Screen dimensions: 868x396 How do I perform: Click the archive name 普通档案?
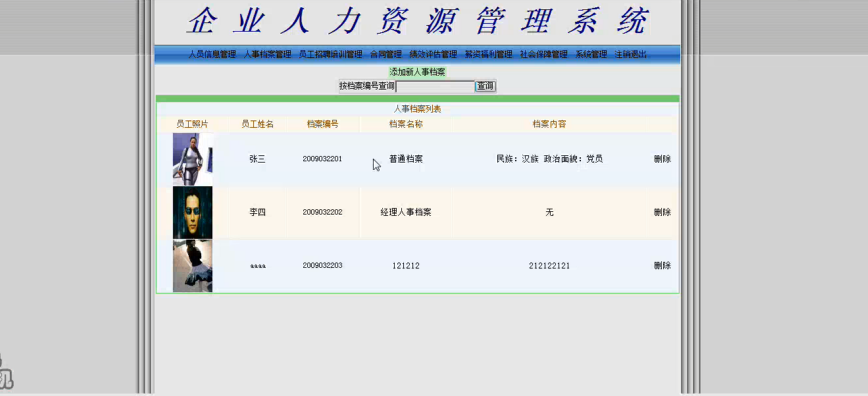point(406,159)
